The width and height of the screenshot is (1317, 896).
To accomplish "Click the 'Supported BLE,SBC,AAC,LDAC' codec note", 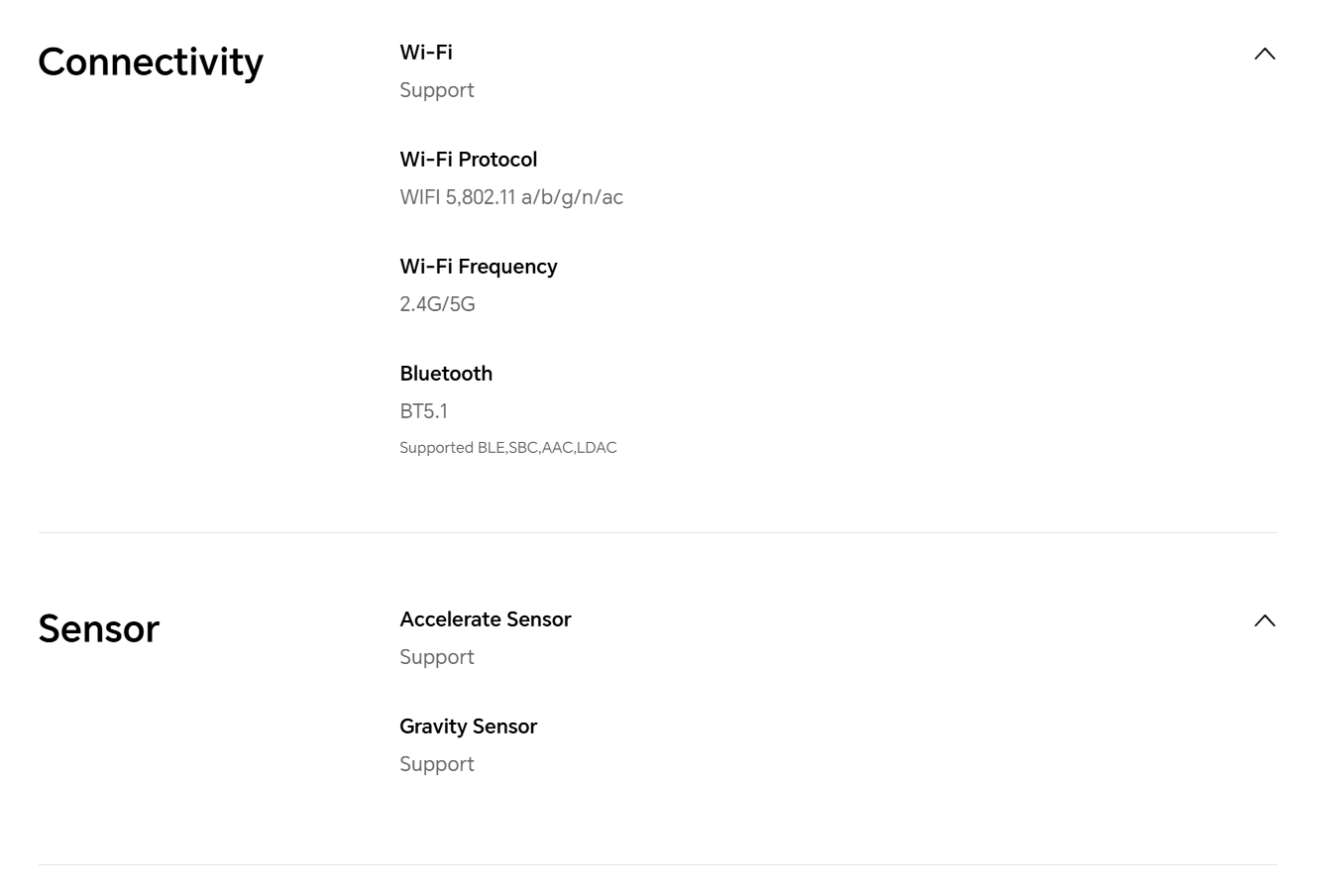I will pos(508,448).
